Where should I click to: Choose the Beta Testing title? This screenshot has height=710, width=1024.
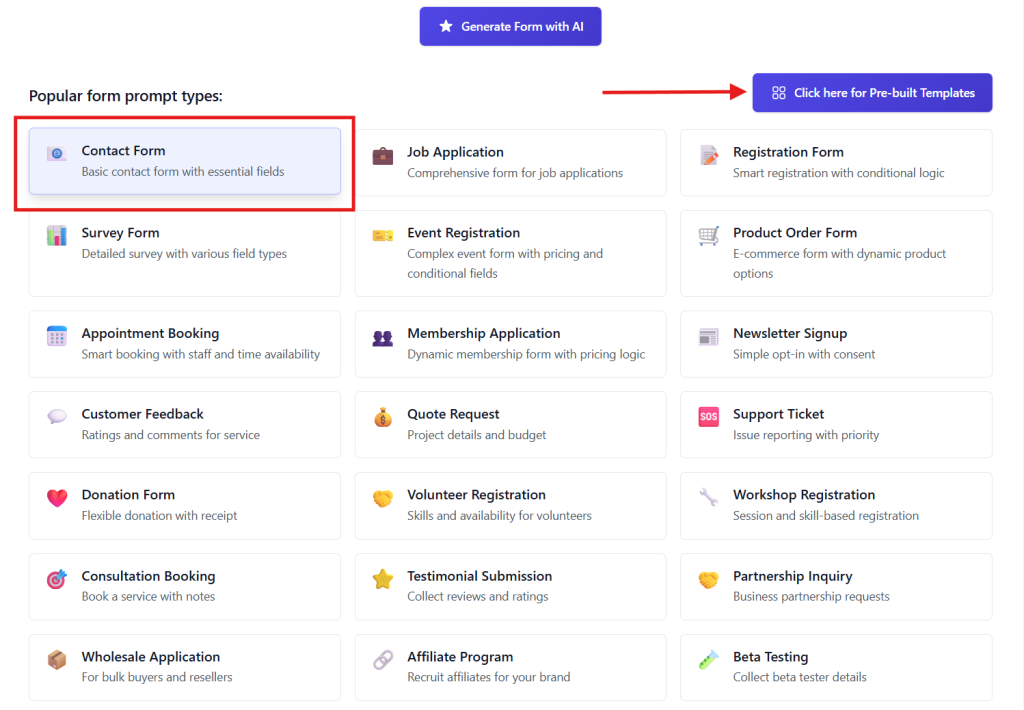click(x=771, y=657)
